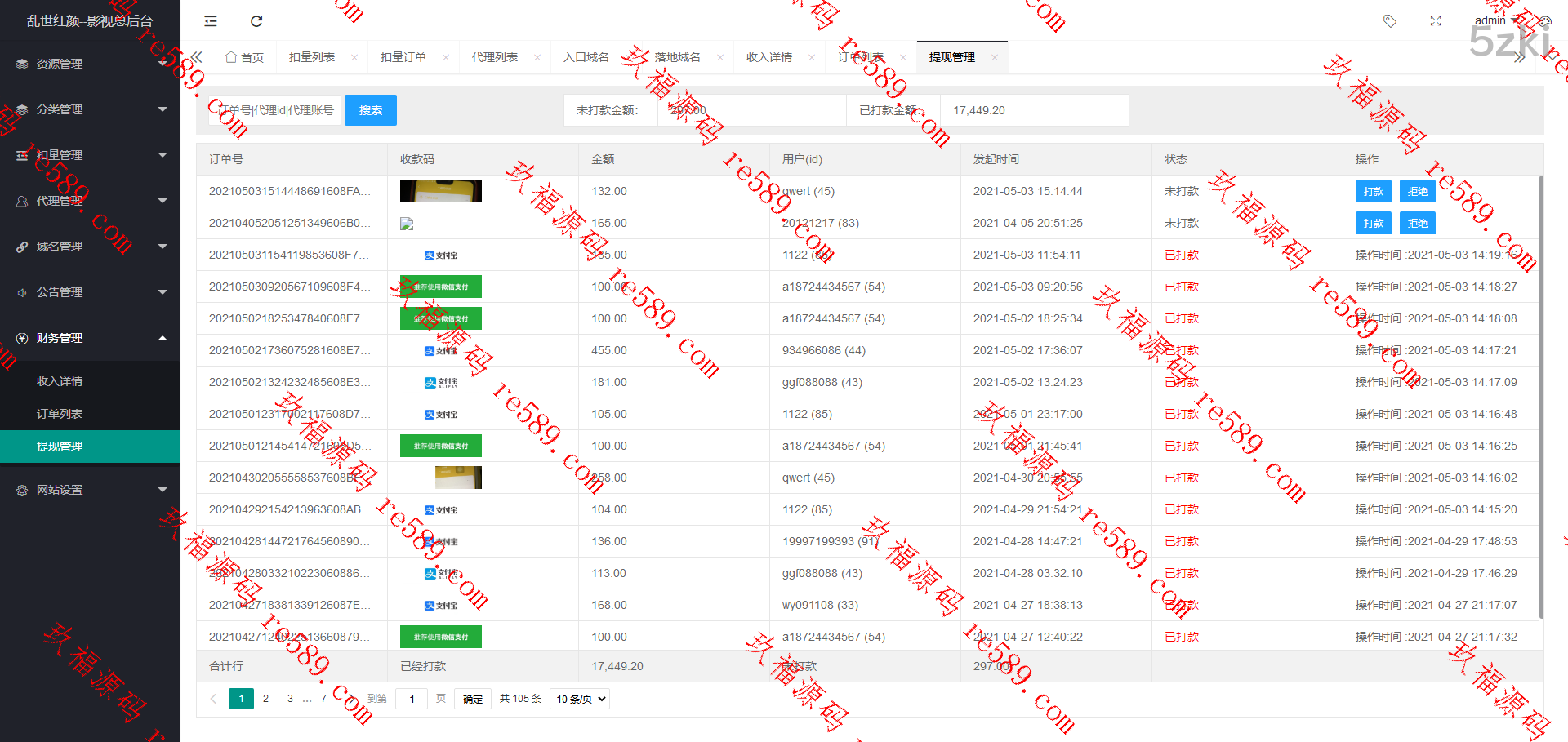
Task: Close the 扣量订单 tab
Action: click(446, 57)
